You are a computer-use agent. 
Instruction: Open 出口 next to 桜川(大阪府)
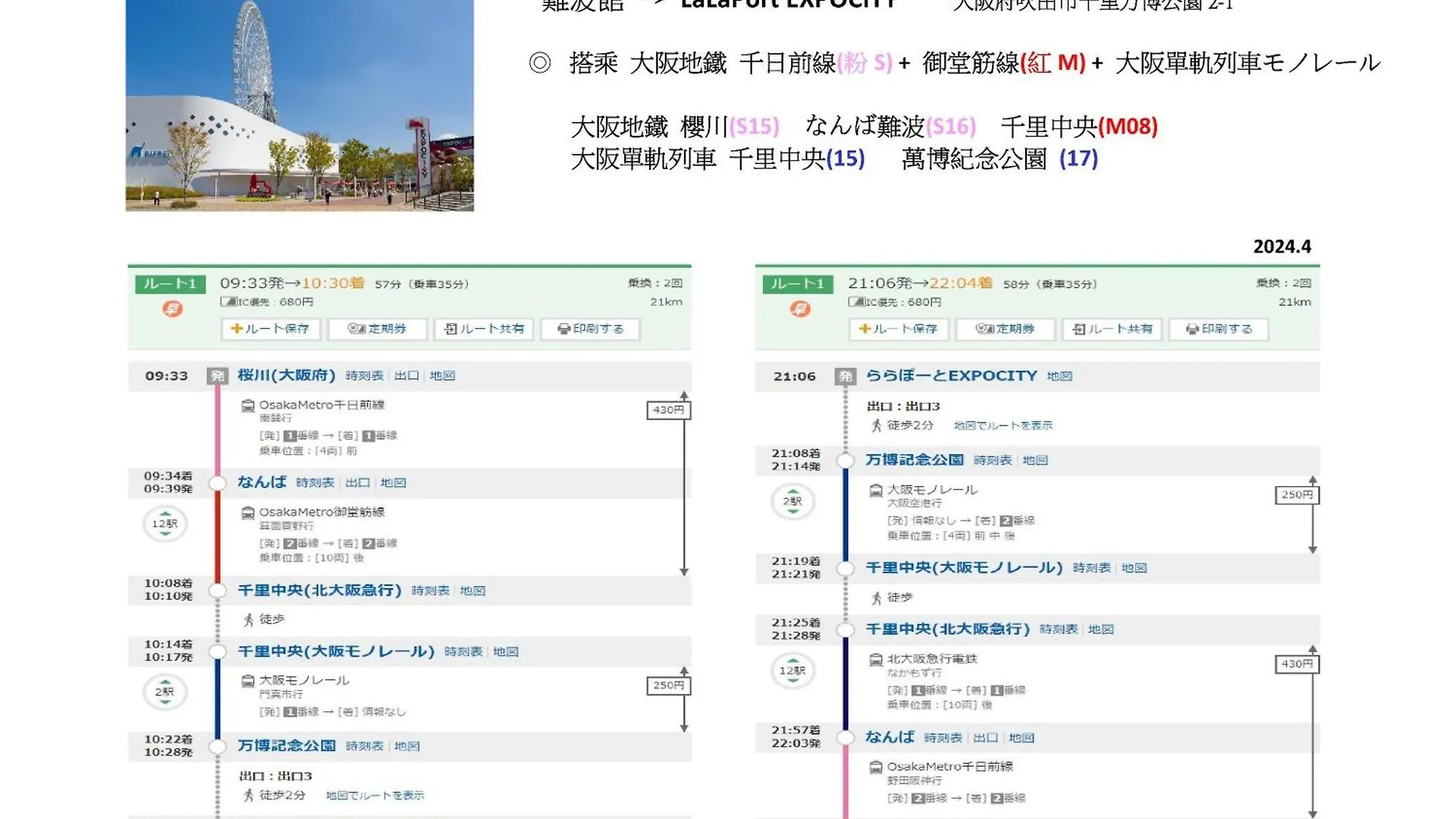tap(406, 376)
